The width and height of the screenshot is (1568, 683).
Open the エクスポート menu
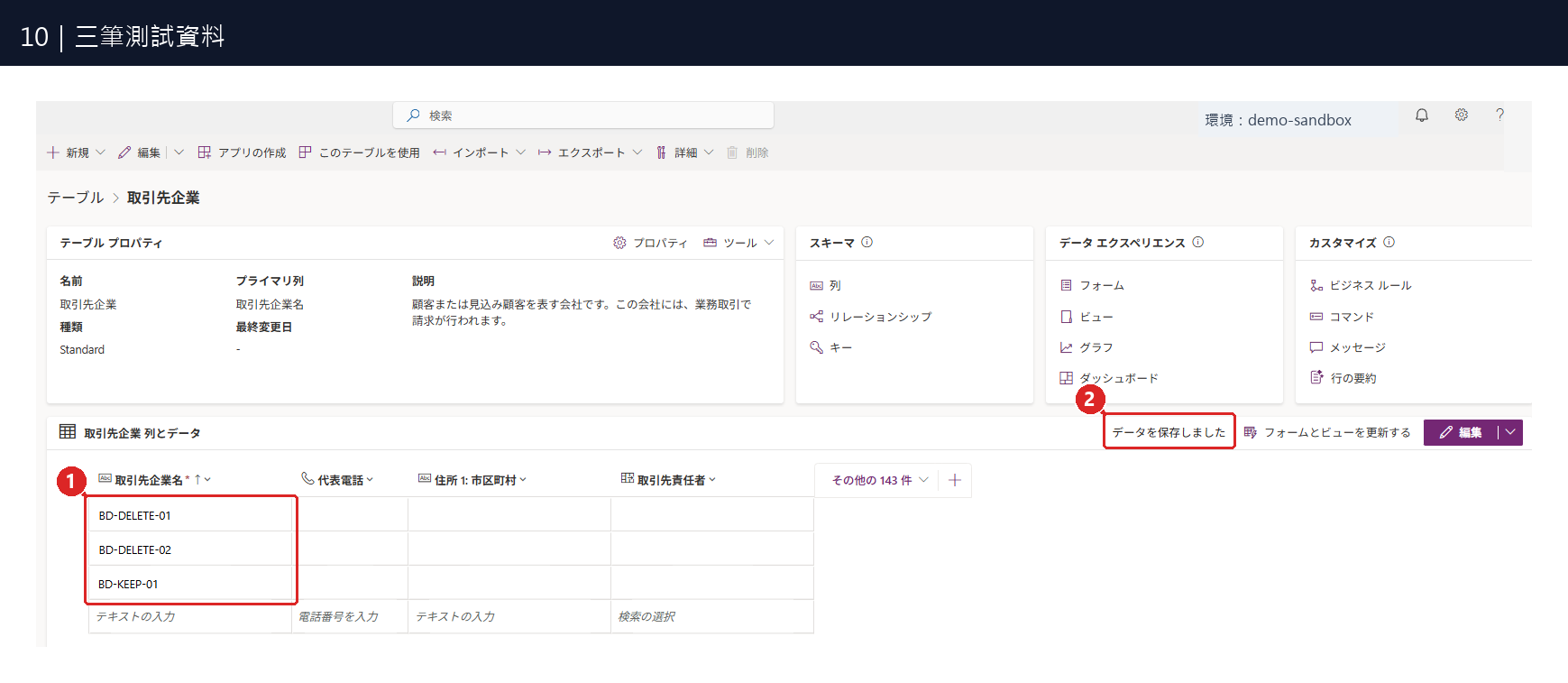coord(590,152)
